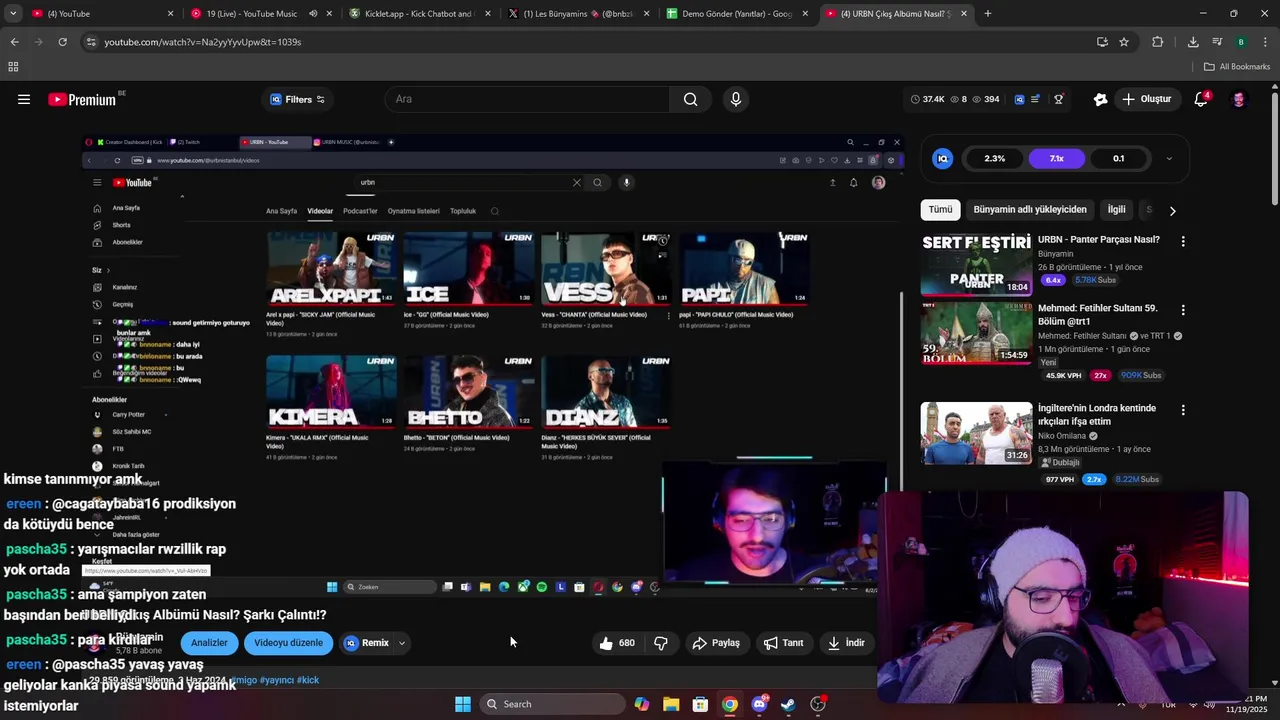Like the video with thumbs up
This screenshot has width=1280, height=720.
(x=617, y=643)
